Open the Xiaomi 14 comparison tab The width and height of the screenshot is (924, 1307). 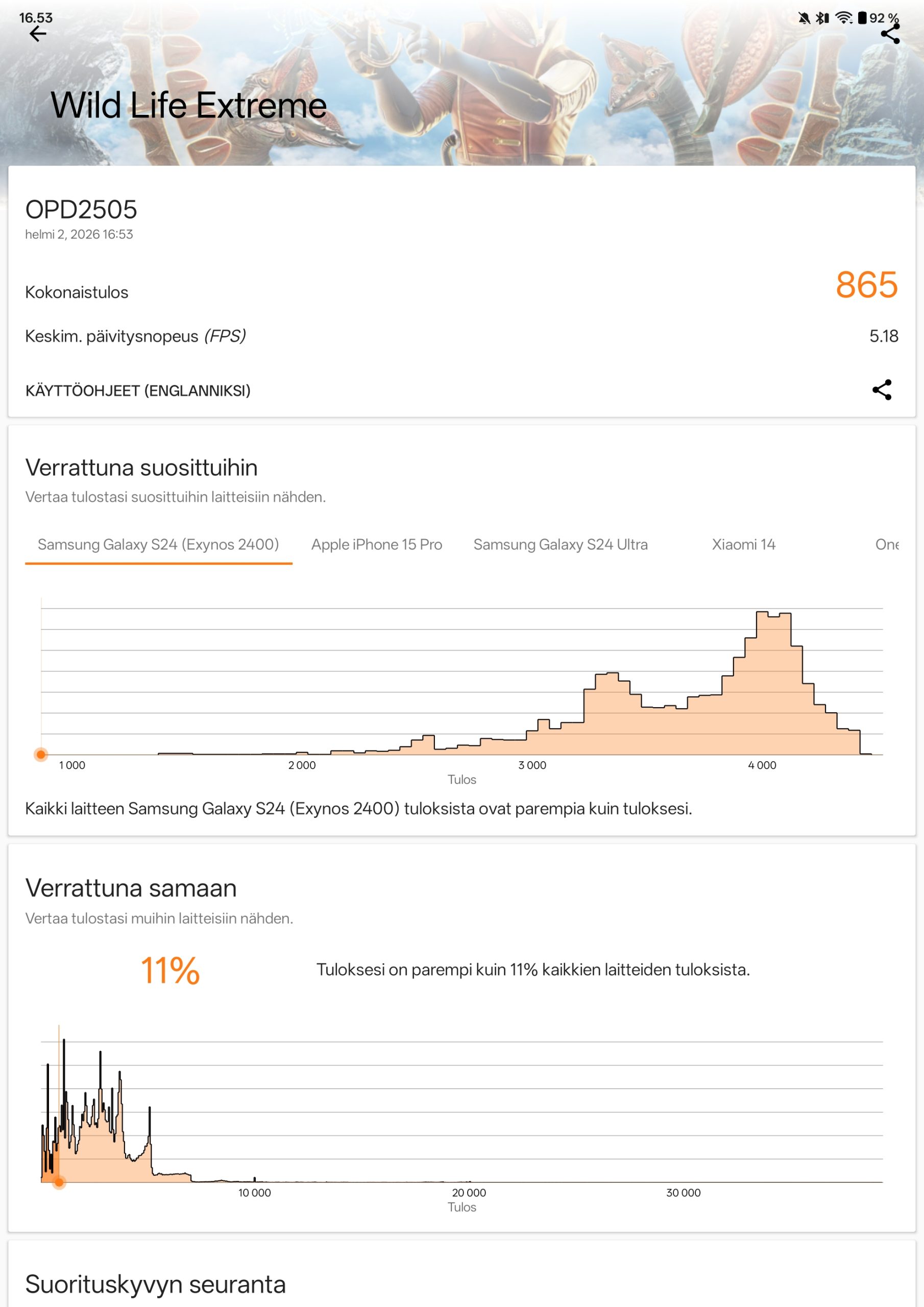pos(743,545)
